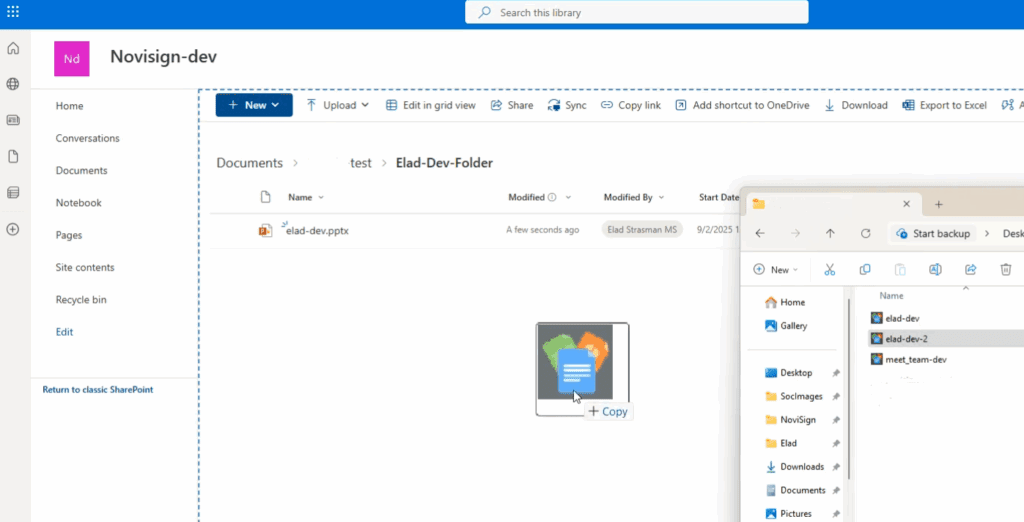Open the Upload dropdown

click(338, 105)
